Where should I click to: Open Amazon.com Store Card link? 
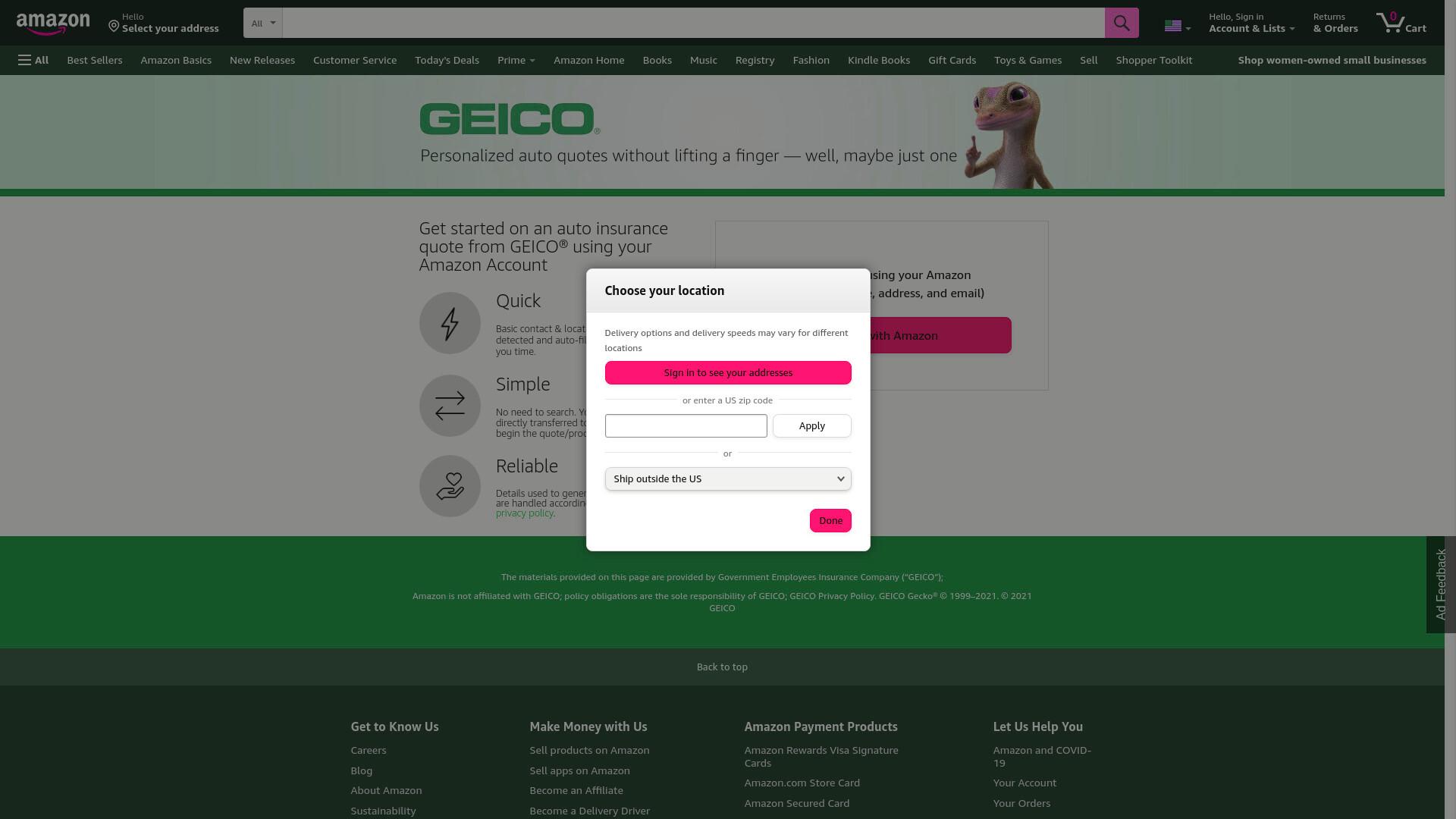(802, 783)
